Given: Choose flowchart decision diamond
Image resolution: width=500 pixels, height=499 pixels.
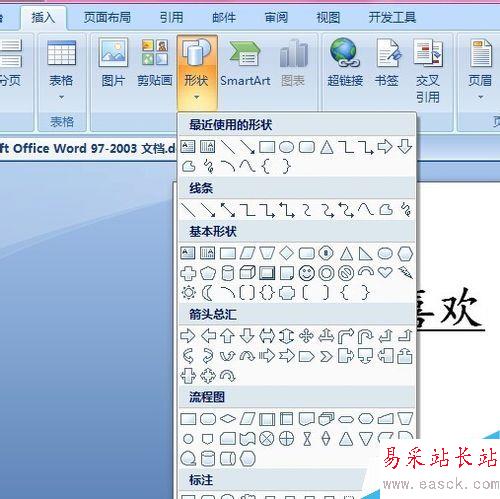Looking at the screenshot, I should click(228, 419).
